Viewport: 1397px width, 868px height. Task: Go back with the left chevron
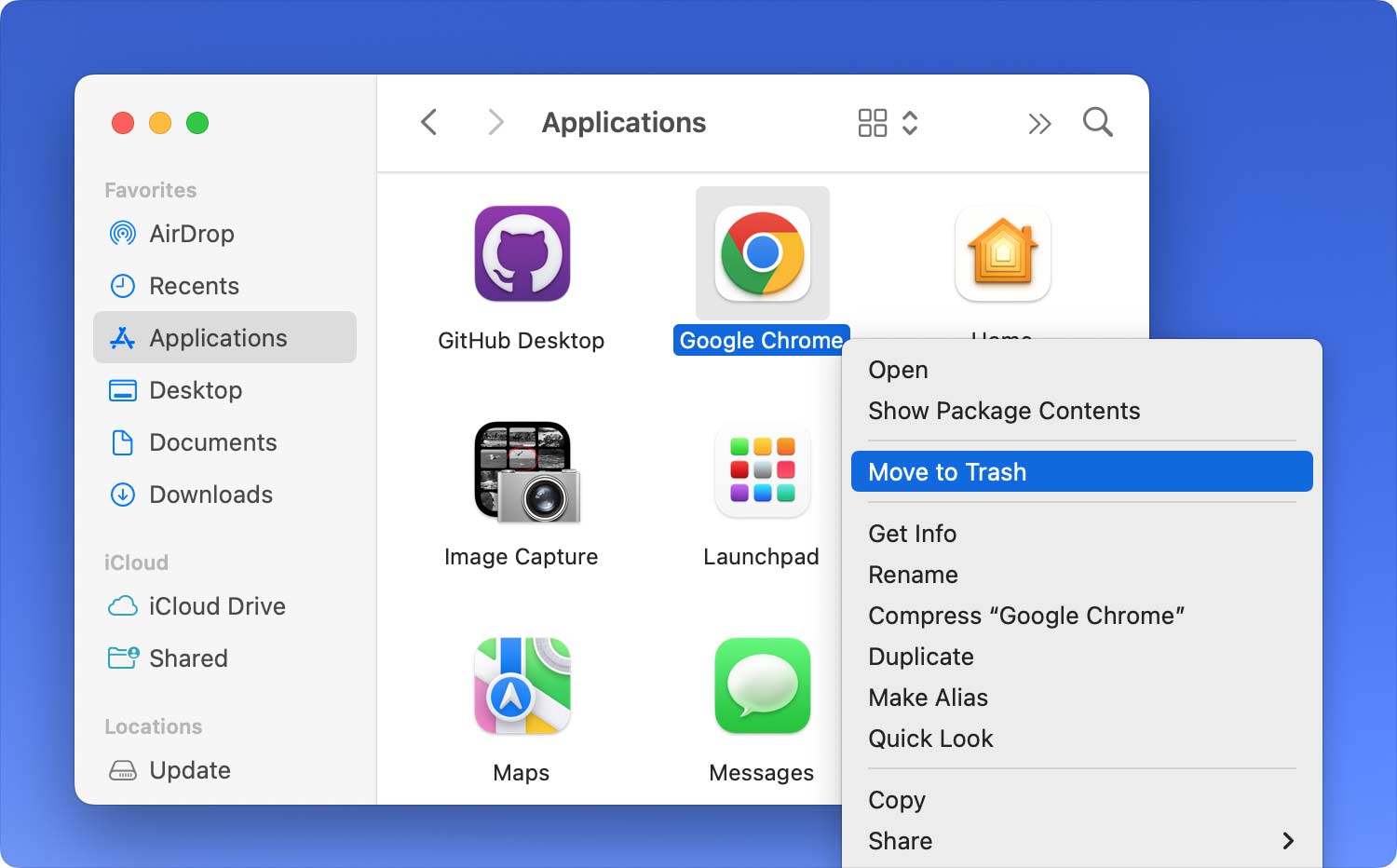pyautogui.click(x=429, y=122)
